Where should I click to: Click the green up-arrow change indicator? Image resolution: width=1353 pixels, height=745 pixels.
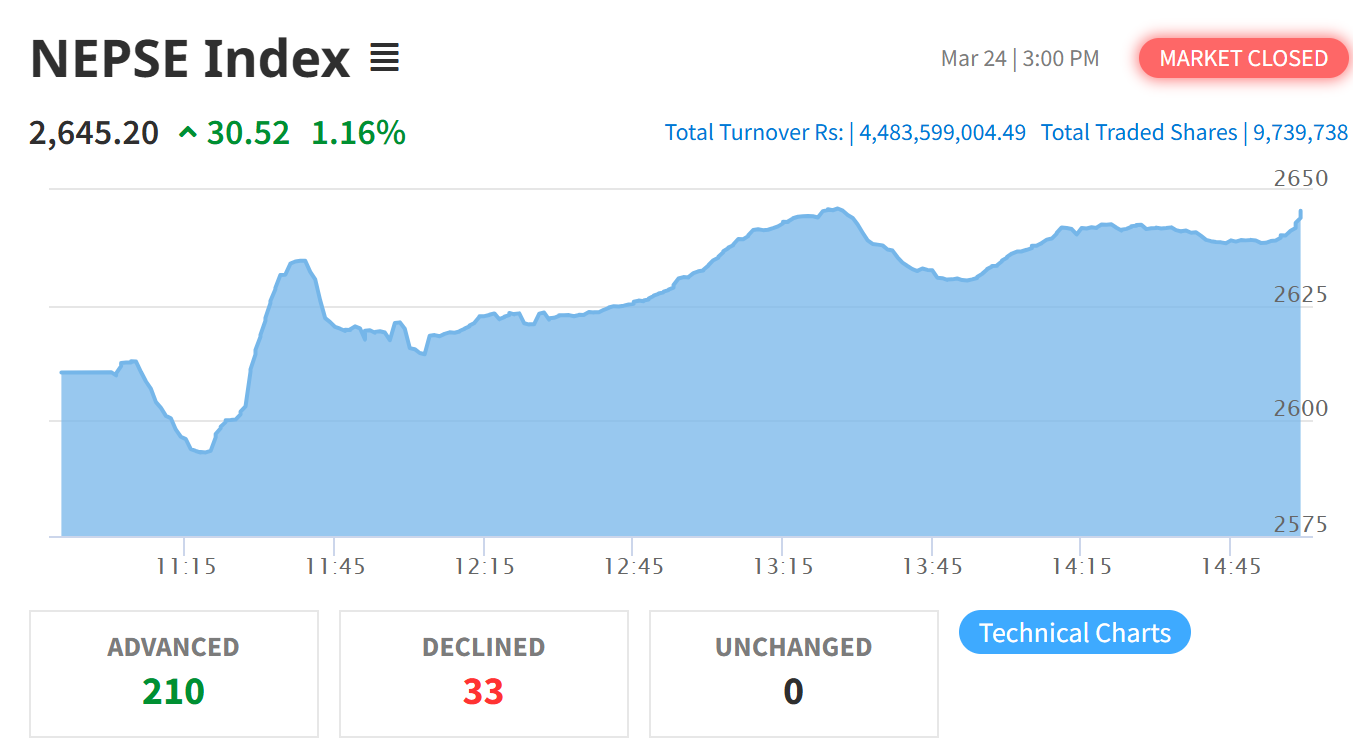187,132
